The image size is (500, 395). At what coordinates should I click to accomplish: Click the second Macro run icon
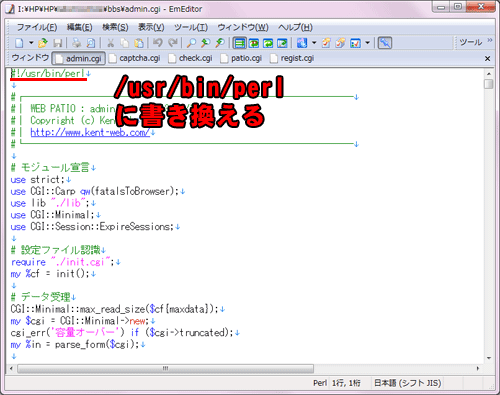point(340,43)
